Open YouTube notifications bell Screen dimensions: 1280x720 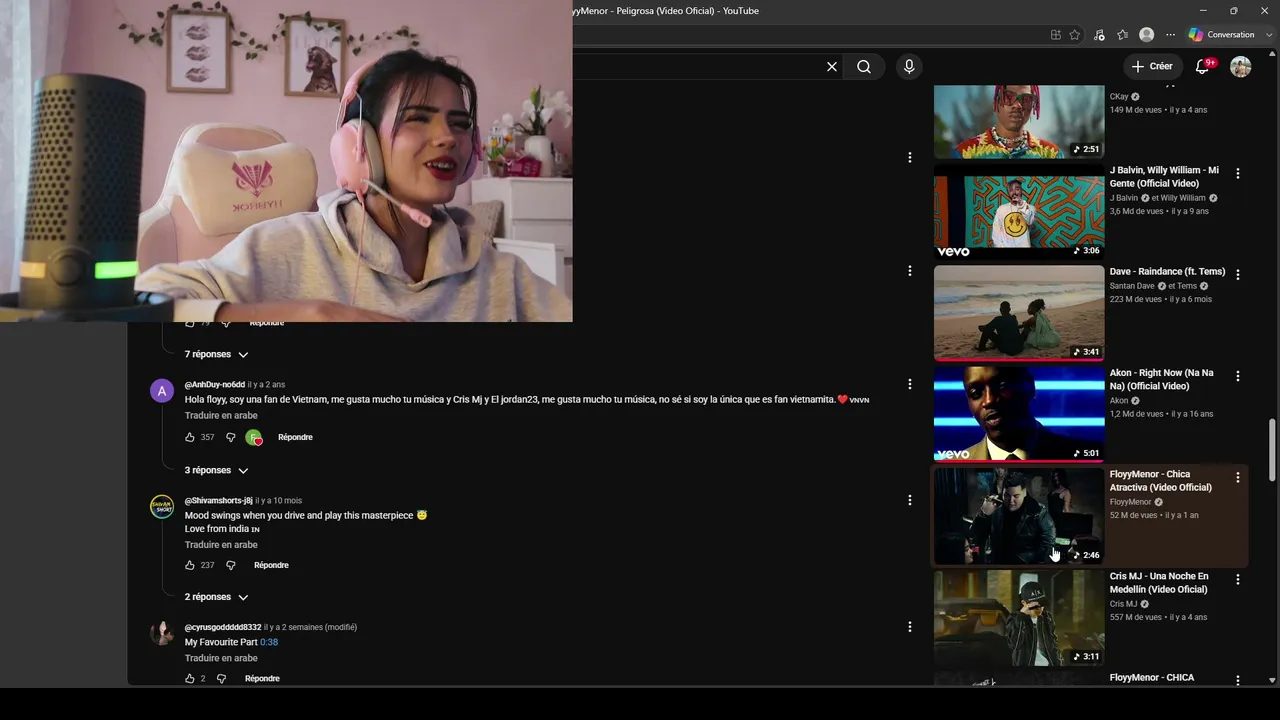[1203, 67]
